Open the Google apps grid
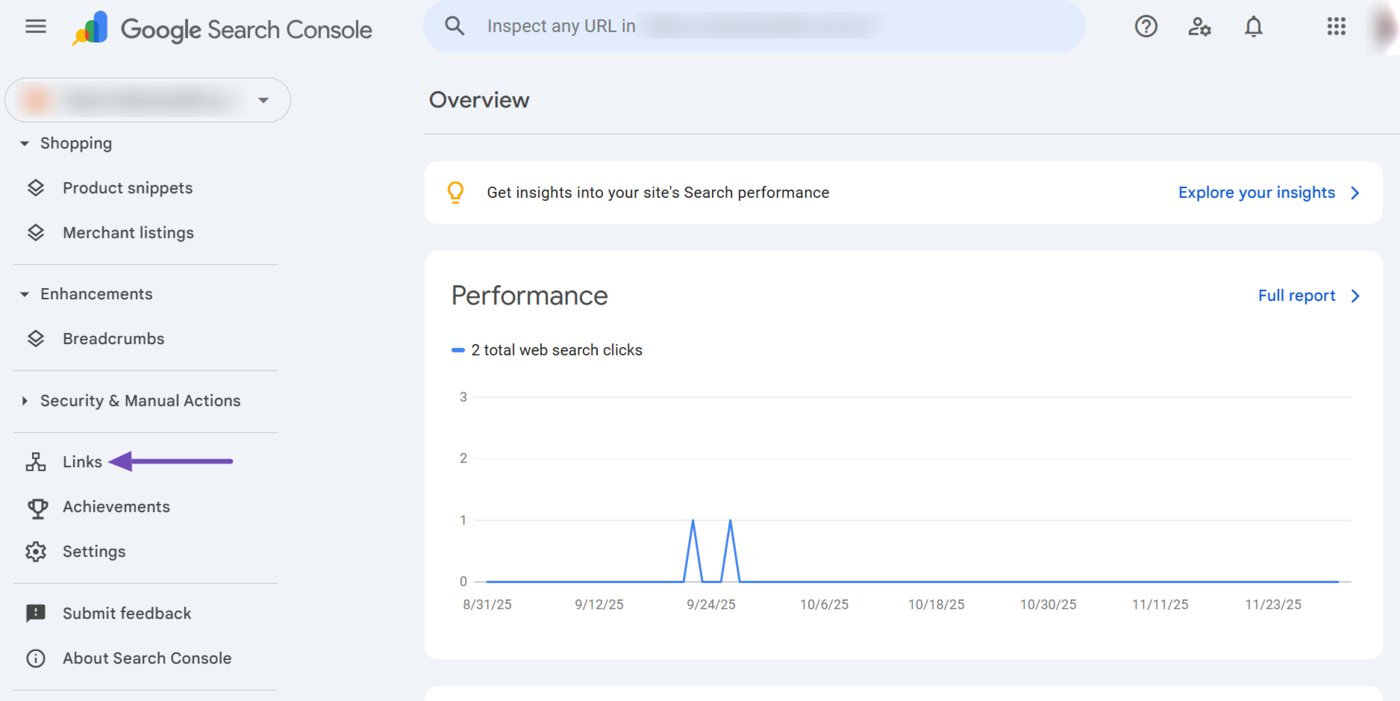 coord(1337,26)
